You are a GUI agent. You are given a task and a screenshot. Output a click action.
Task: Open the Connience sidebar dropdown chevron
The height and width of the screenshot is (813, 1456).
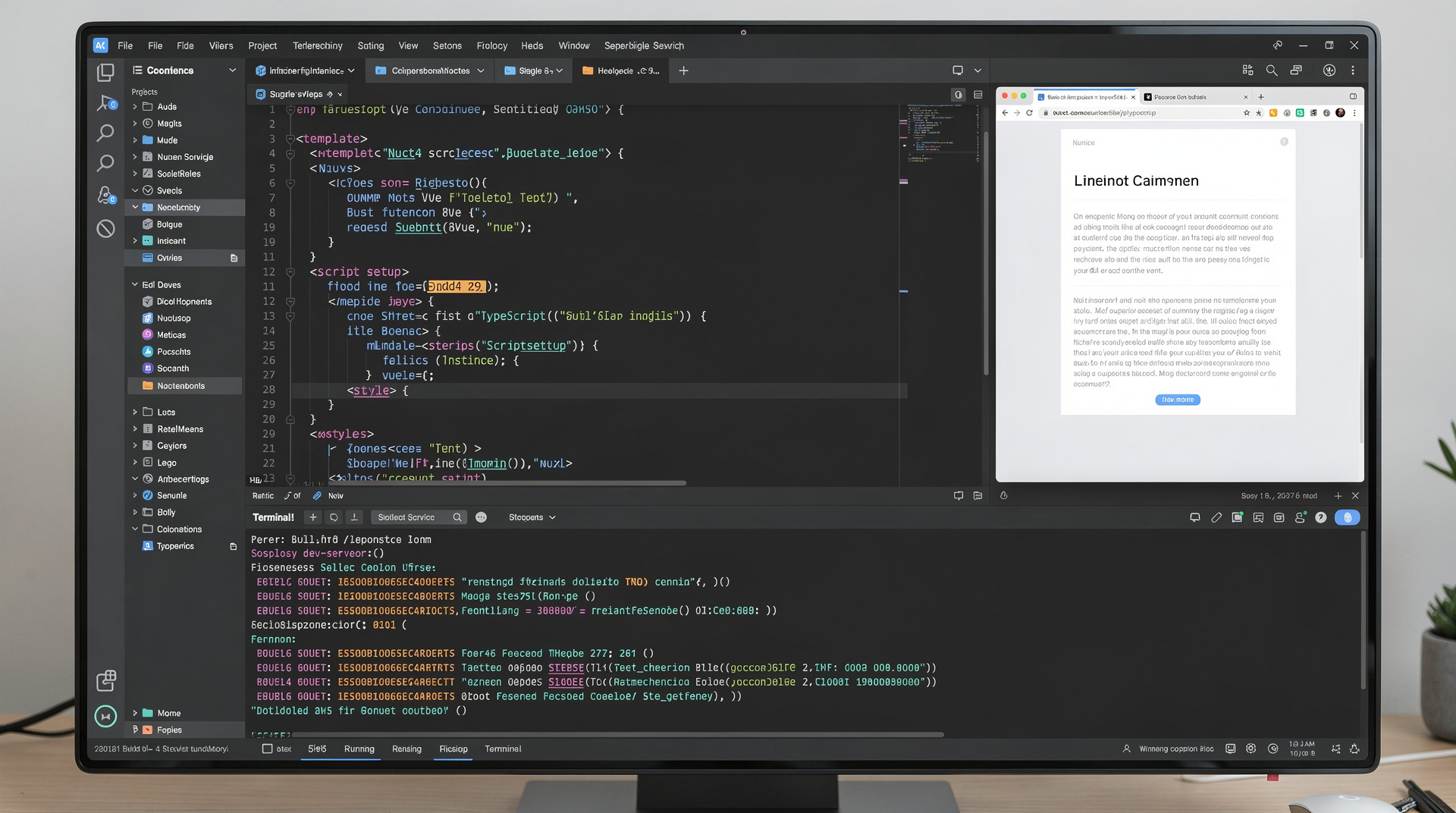point(232,71)
